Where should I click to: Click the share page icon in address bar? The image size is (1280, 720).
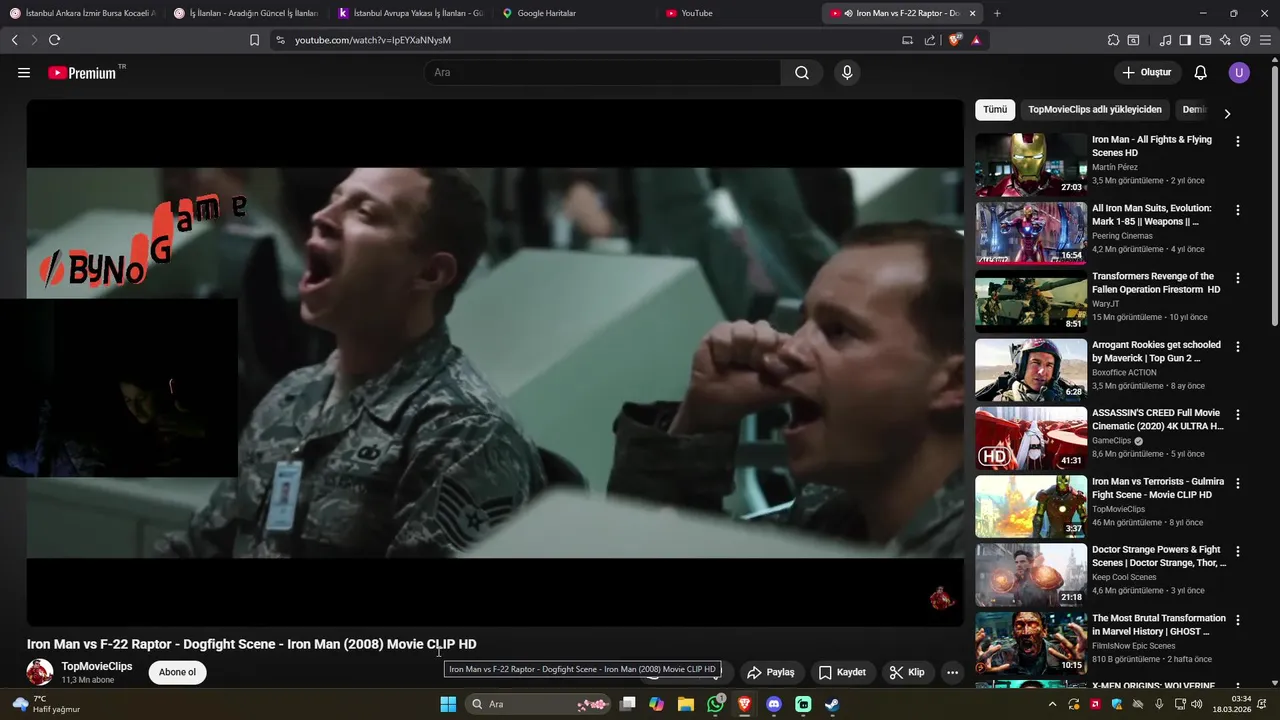tap(930, 40)
